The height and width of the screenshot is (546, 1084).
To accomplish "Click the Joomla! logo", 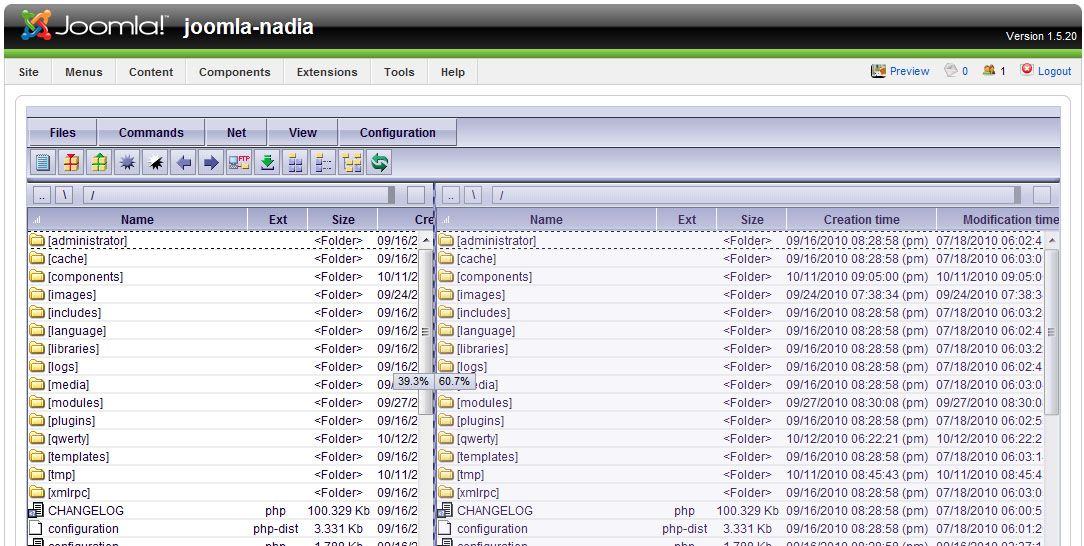I will point(94,26).
